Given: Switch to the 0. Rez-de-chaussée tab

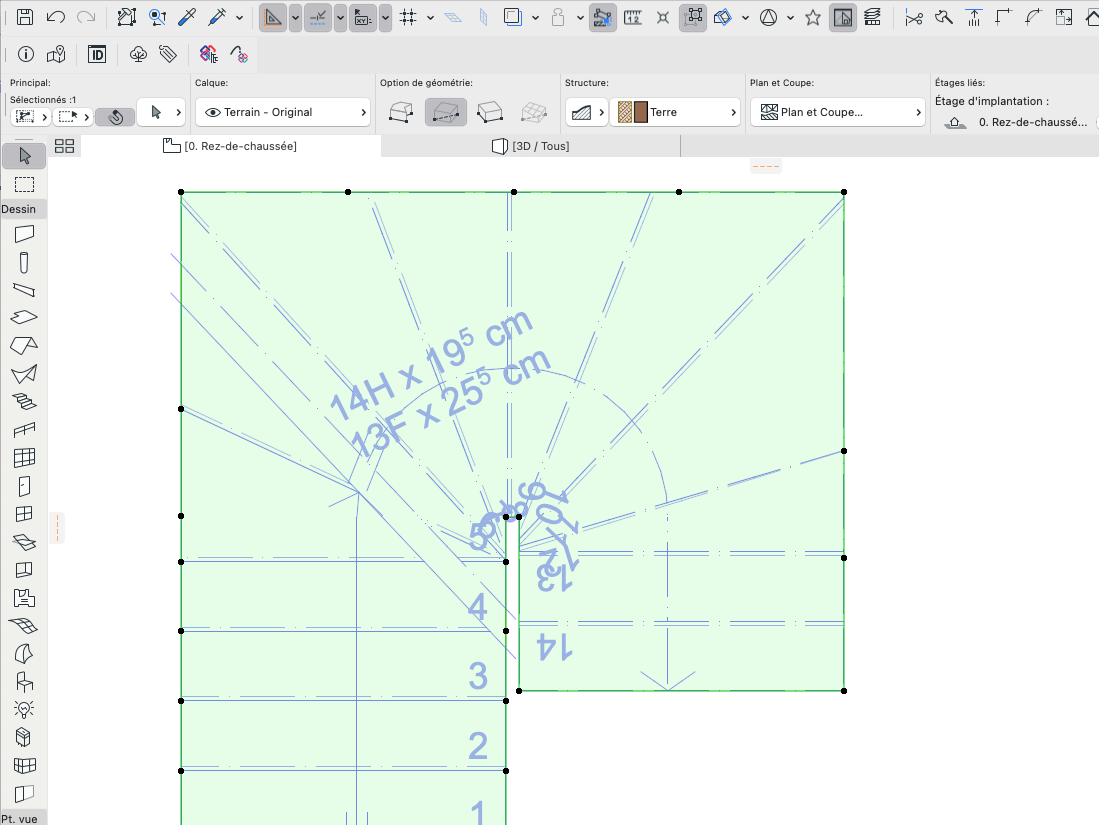Looking at the screenshot, I should (231, 146).
